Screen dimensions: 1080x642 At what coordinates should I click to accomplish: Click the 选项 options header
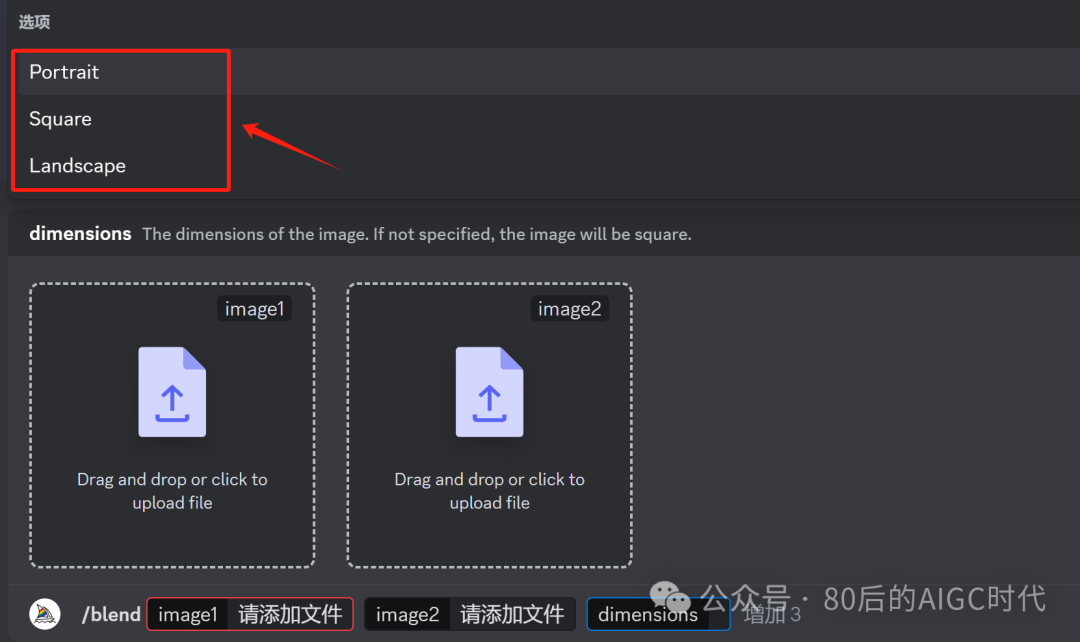34,22
